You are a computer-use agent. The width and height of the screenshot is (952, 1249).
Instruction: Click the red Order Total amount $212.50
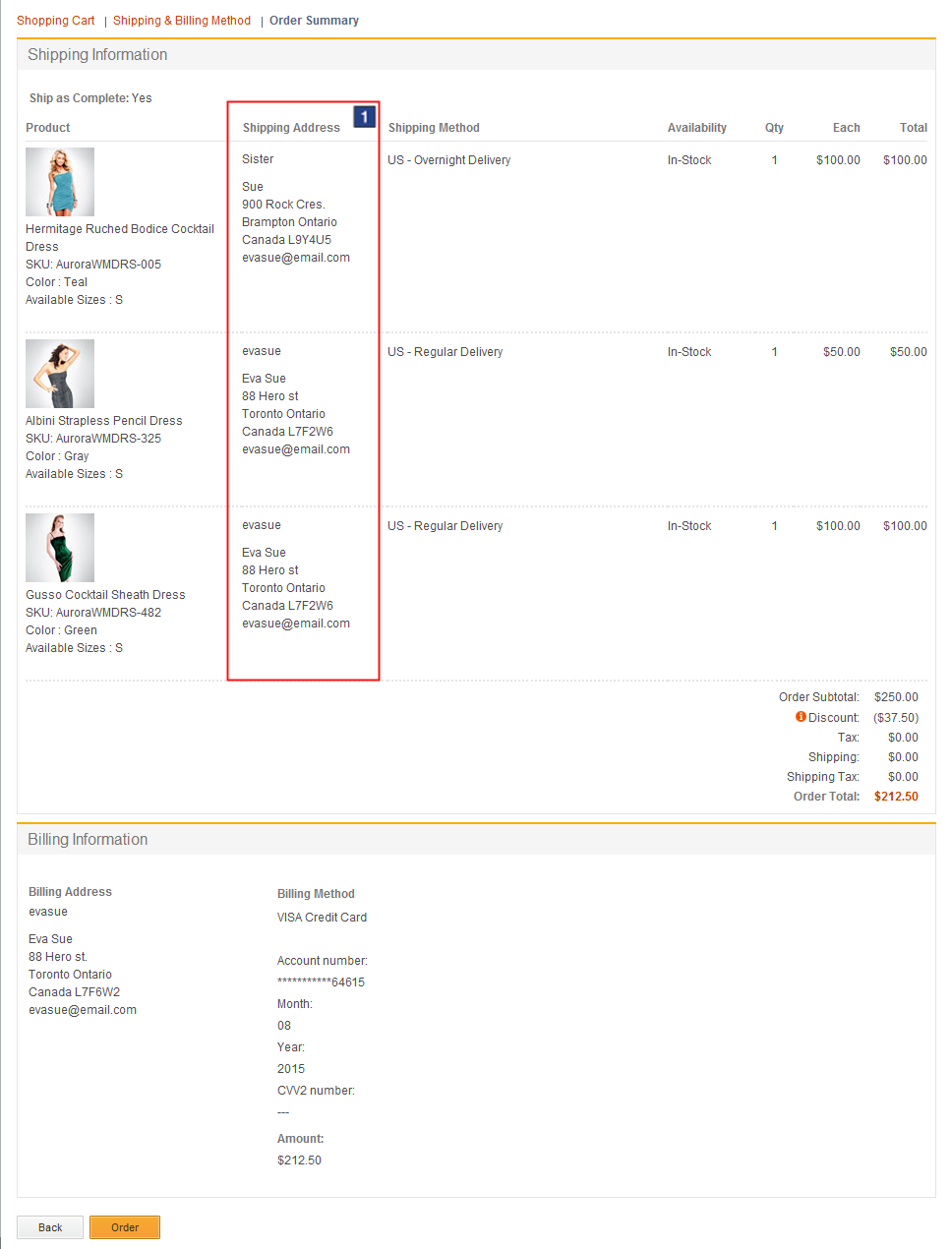[896, 796]
